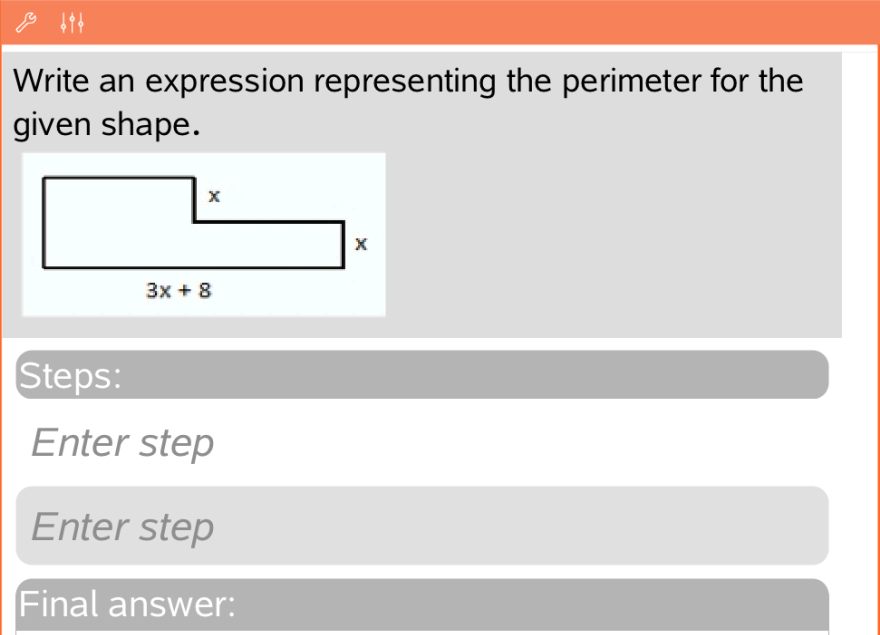Open the wrench tools icon
880x635 pixels.
coord(29,20)
